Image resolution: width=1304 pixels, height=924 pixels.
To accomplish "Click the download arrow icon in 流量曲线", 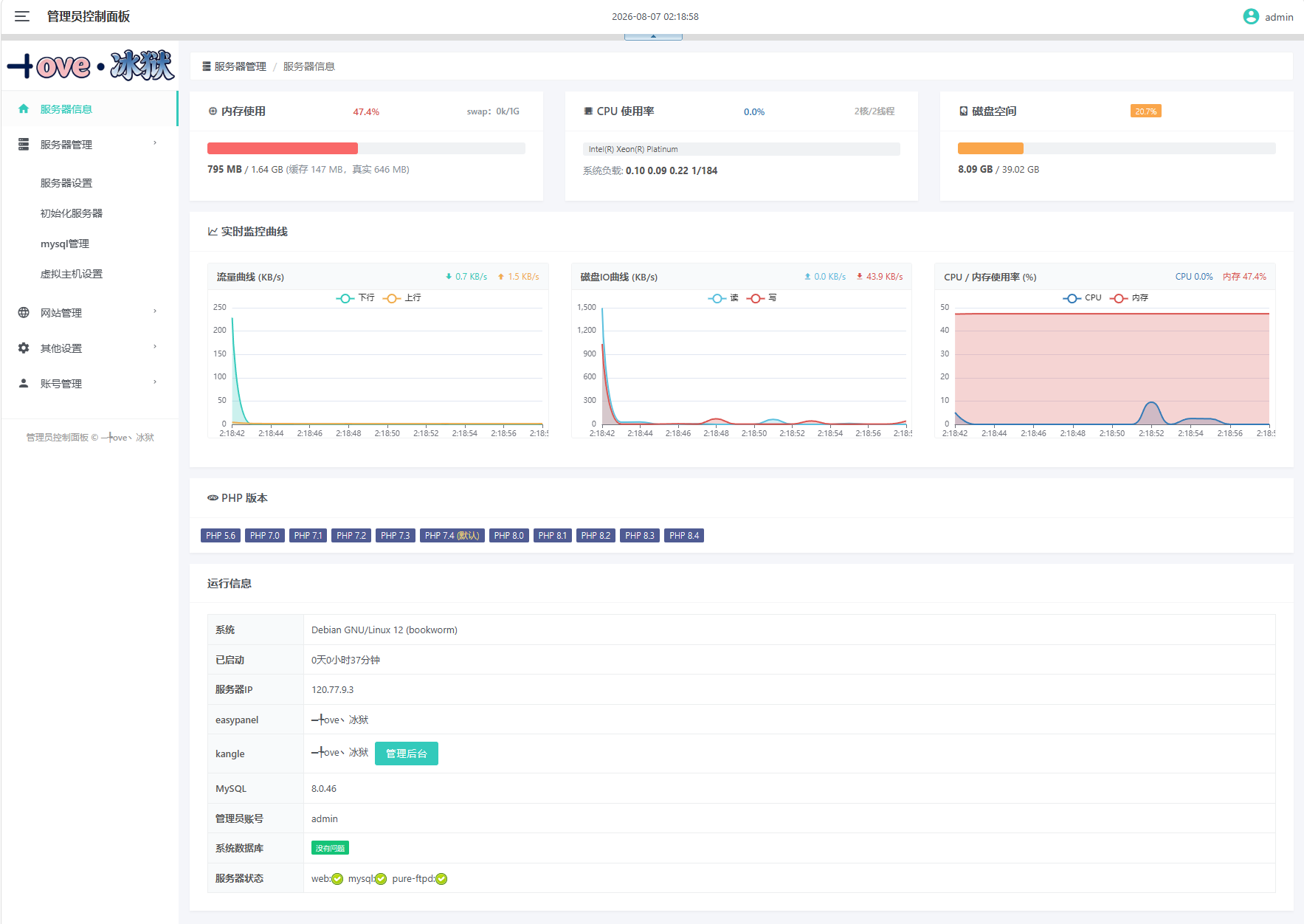I will [x=449, y=277].
